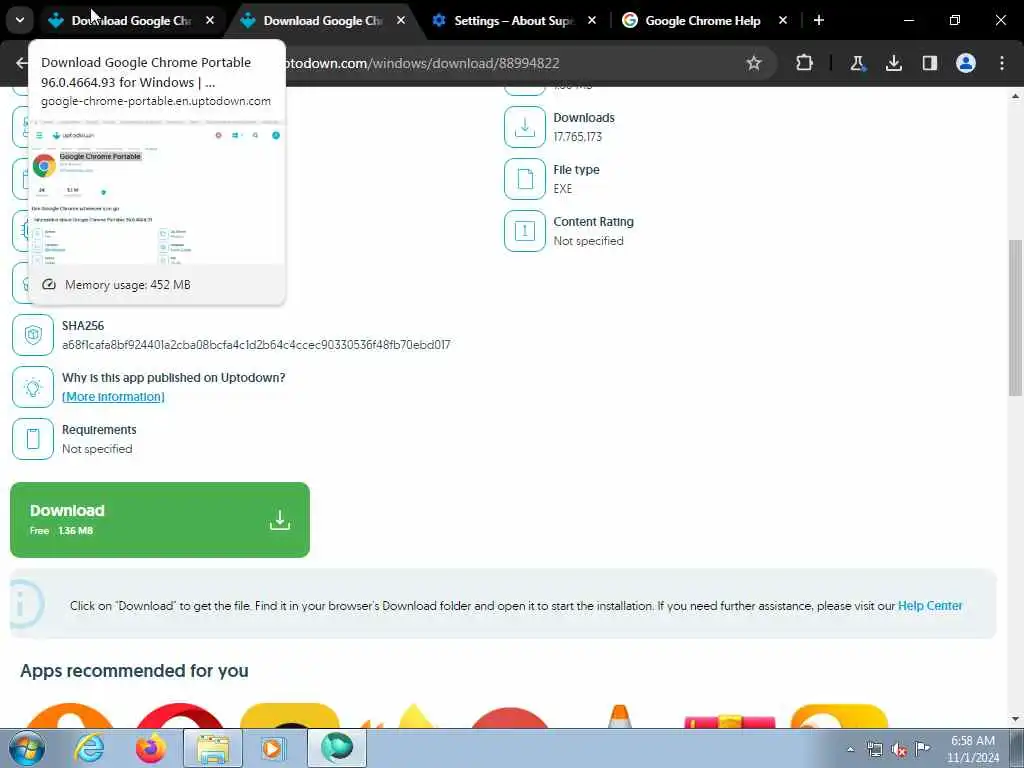Click the vertical scrollbar thumb

pyautogui.click(x=1016, y=317)
